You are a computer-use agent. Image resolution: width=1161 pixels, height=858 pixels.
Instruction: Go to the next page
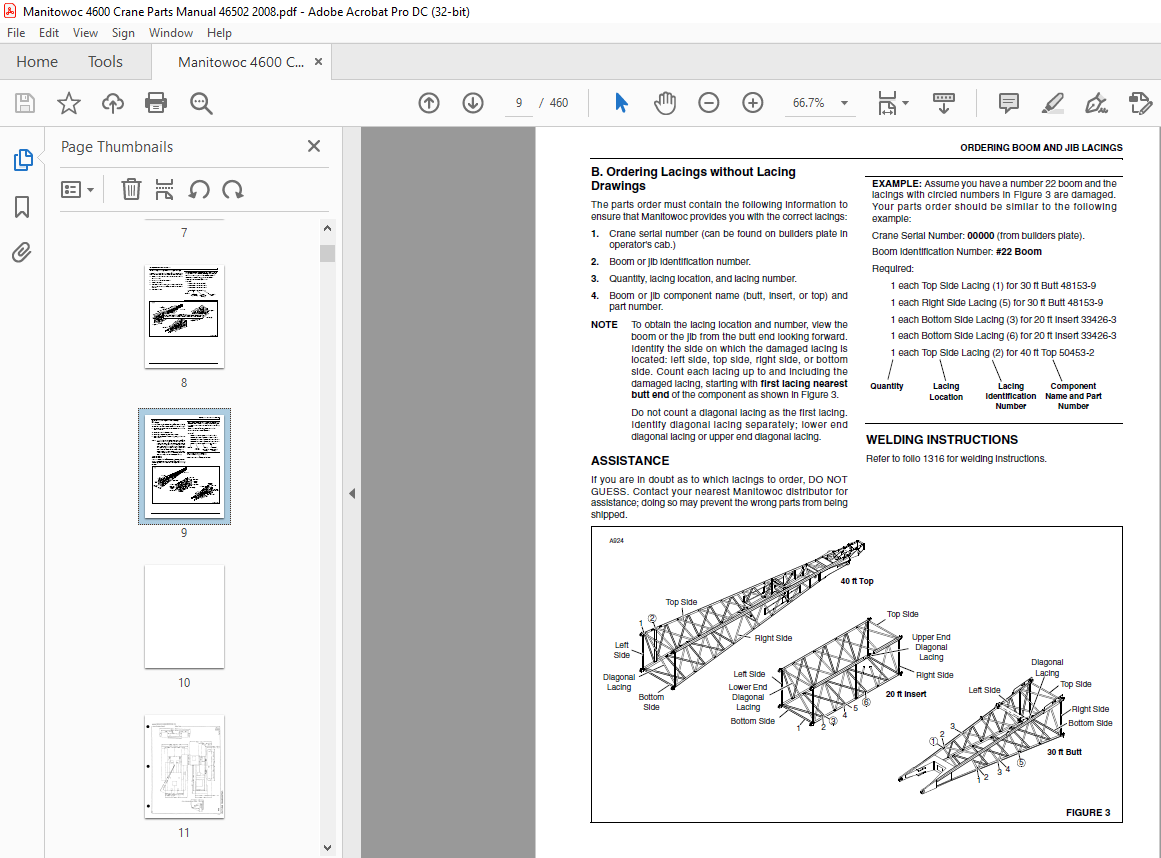click(472, 103)
